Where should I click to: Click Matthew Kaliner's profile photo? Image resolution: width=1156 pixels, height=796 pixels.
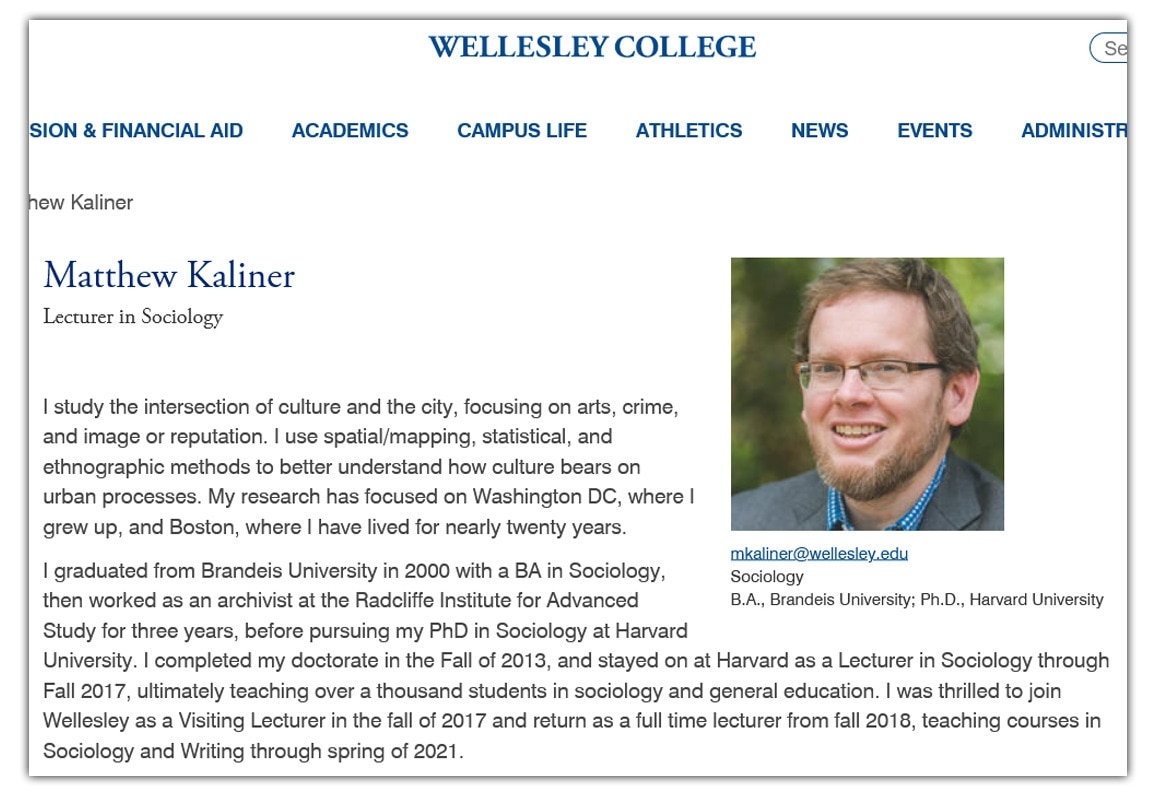(x=867, y=394)
